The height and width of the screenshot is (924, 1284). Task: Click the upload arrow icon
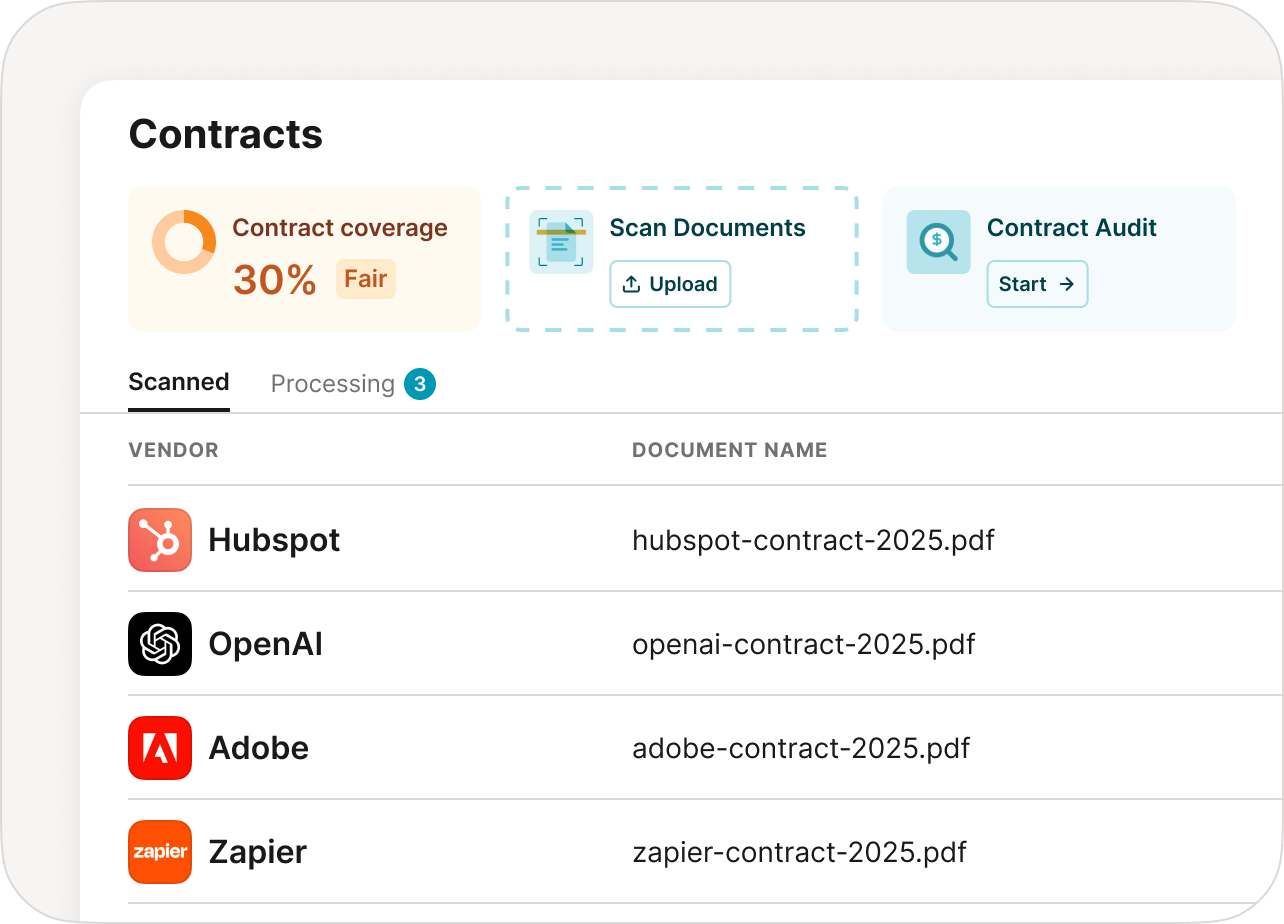point(631,284)
